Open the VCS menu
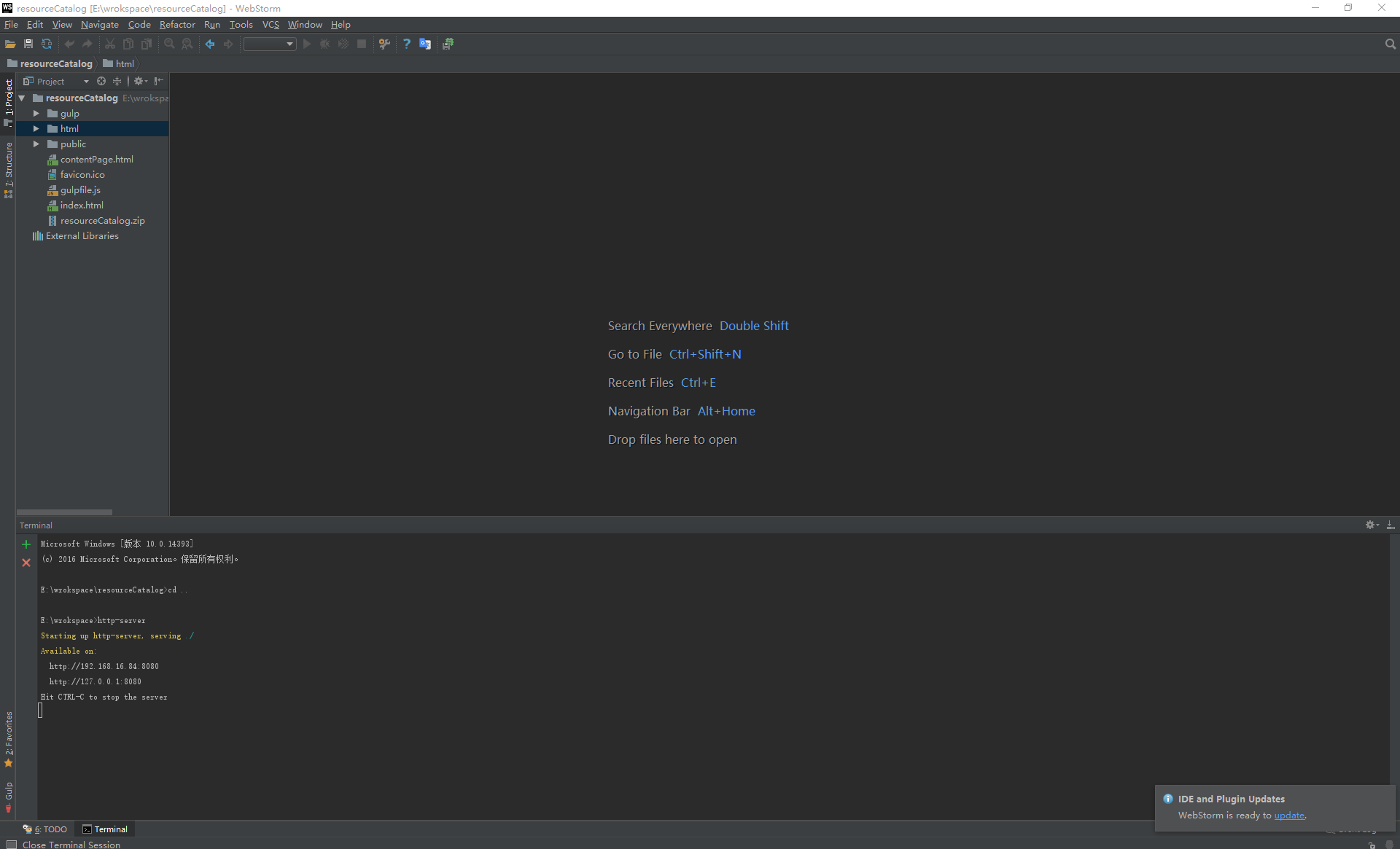The image size is (1400, 849). 271,24
